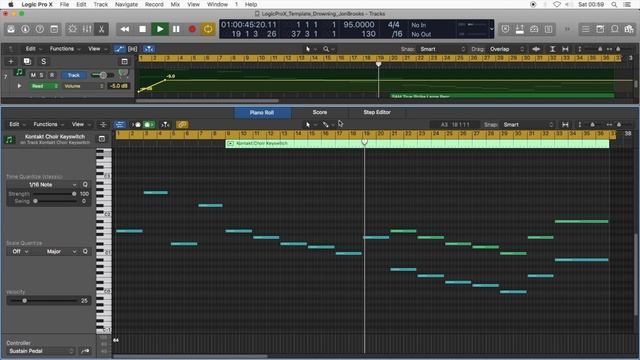The image size is (640, 360).
Task: Toggle yellow Link button in Piano Roll
Action: click(x=182, y=124)
